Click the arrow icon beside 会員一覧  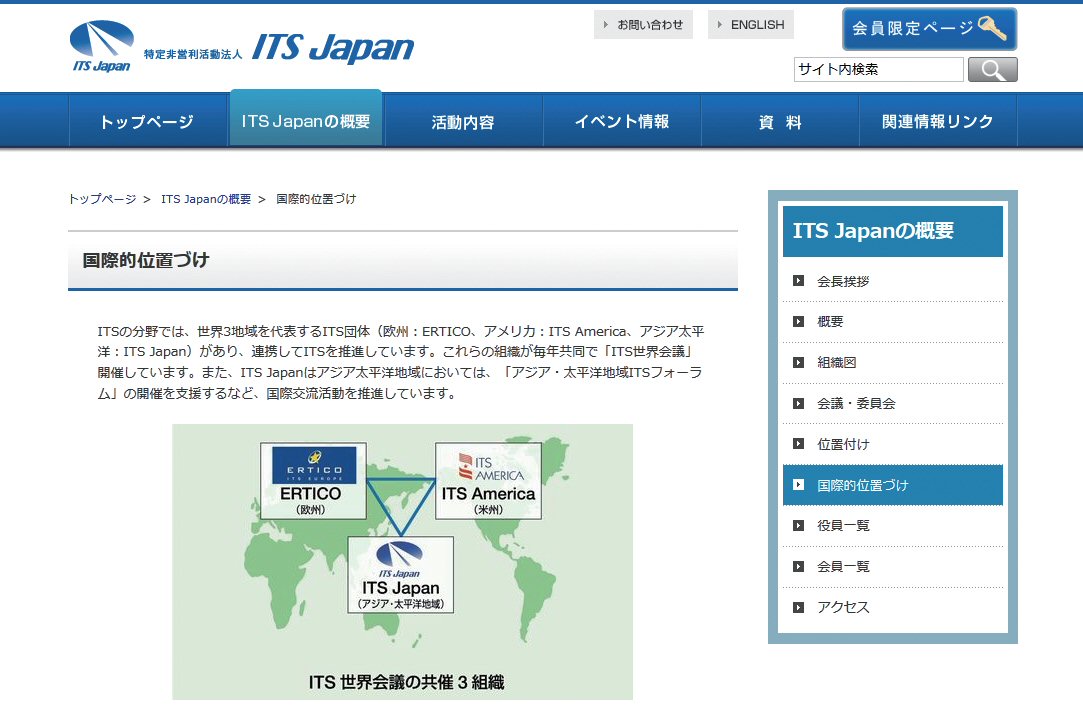[798, 566]
